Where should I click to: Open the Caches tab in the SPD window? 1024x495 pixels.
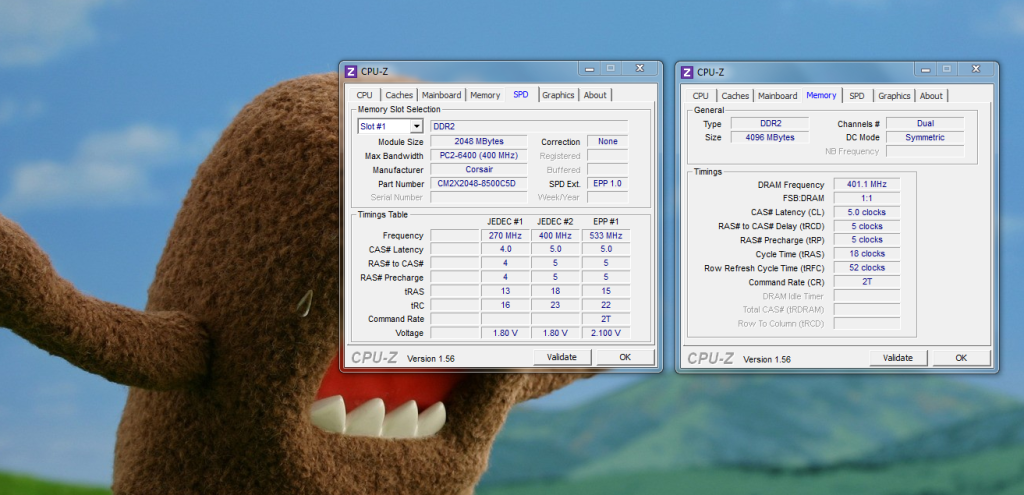(399, 95)
